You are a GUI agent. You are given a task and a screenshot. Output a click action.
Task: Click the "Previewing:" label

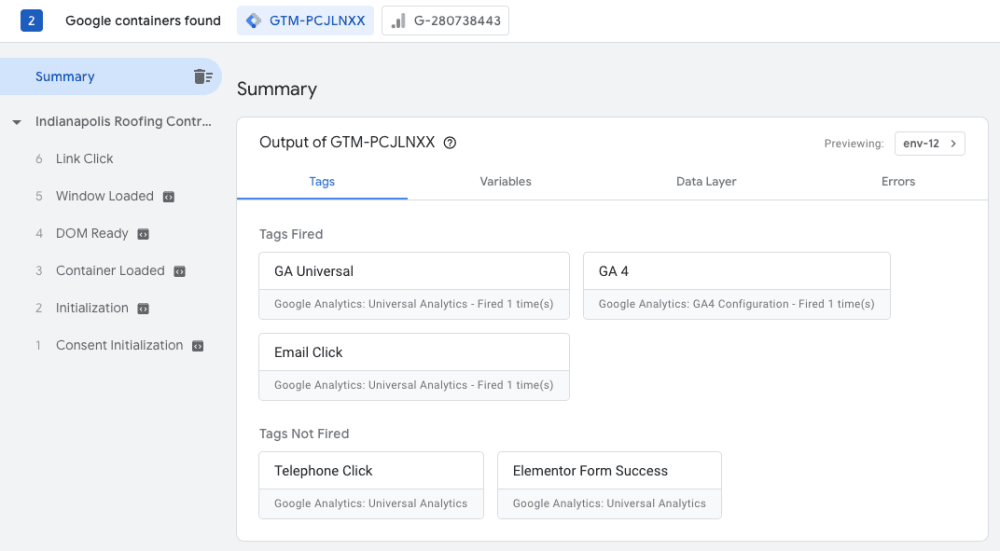tap(854, 143)
